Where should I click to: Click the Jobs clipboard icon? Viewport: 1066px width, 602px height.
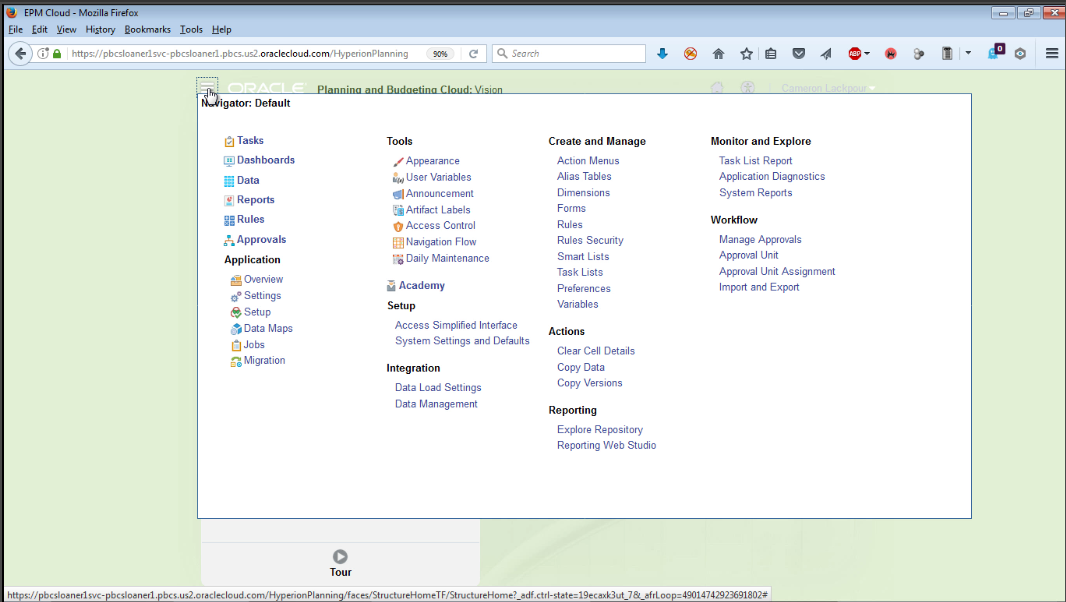(x=236, y=346)
